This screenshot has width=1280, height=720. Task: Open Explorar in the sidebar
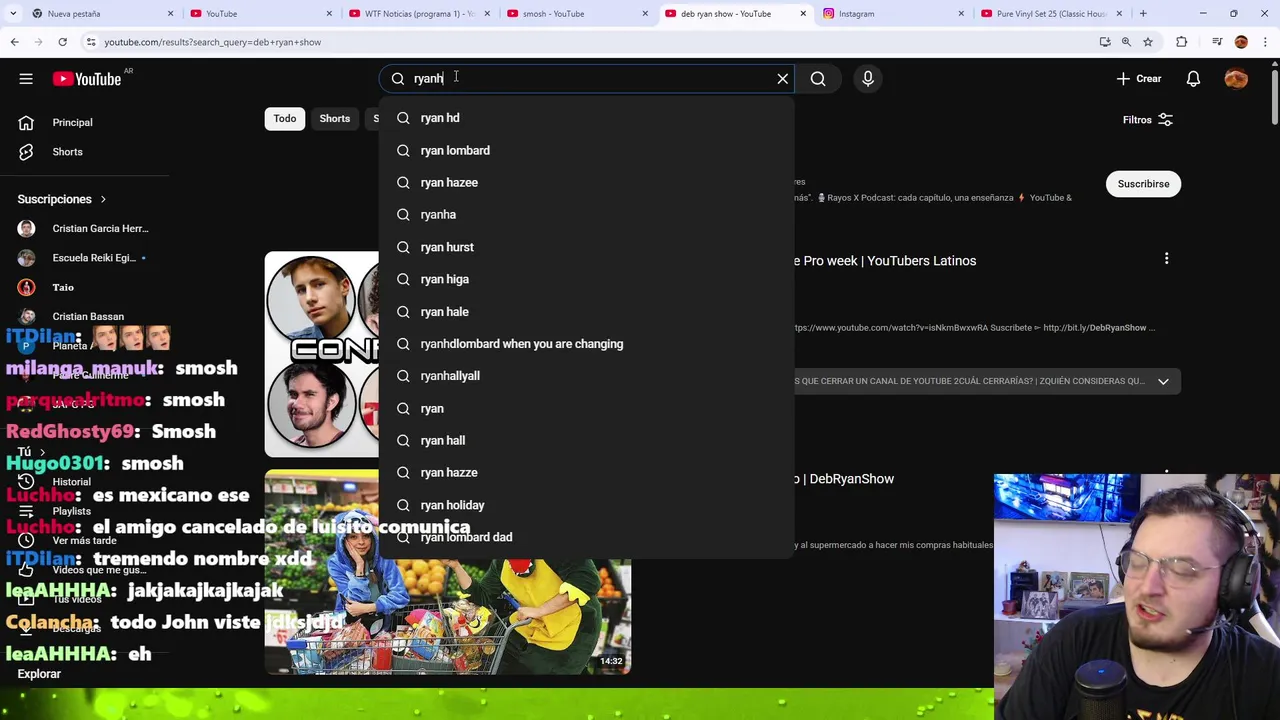click(x=39, y=674)
